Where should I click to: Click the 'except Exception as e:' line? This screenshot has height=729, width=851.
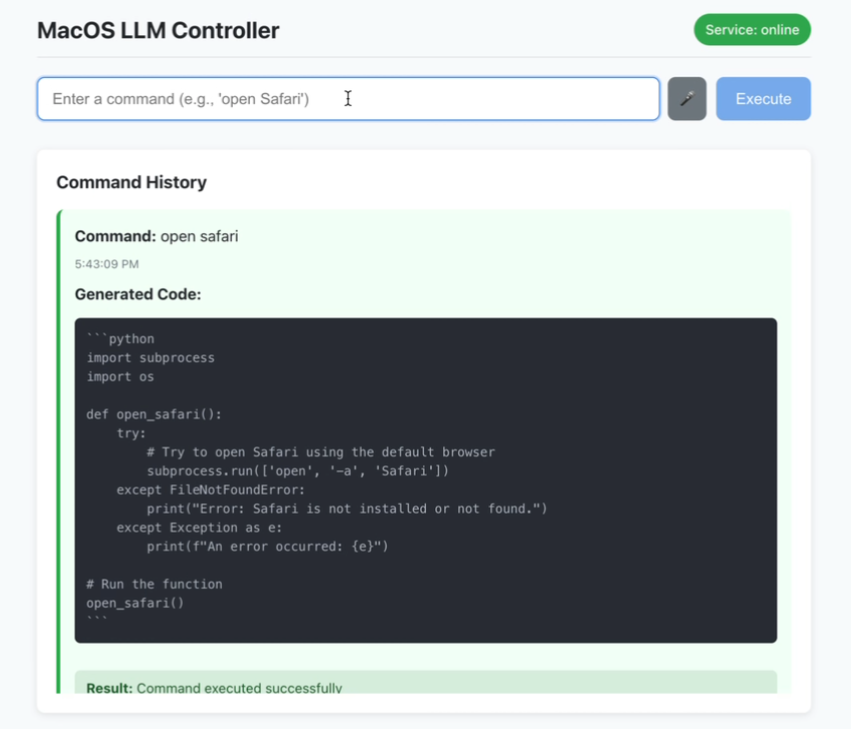(x=198, y=527)
